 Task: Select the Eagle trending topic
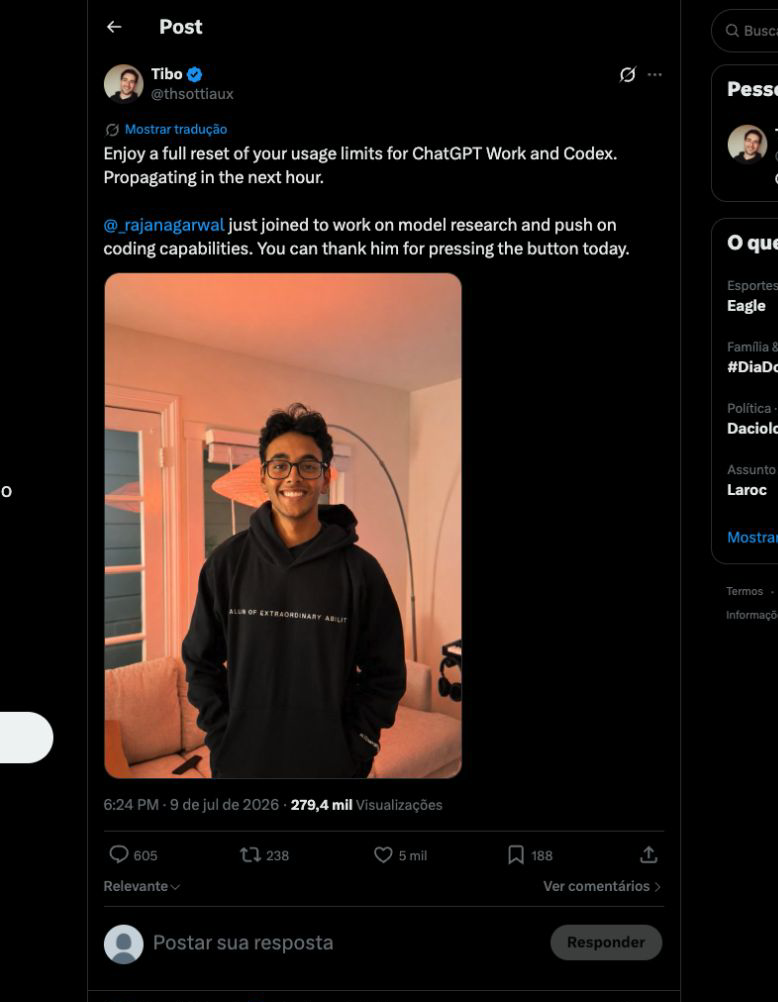[x=746, y=305]
